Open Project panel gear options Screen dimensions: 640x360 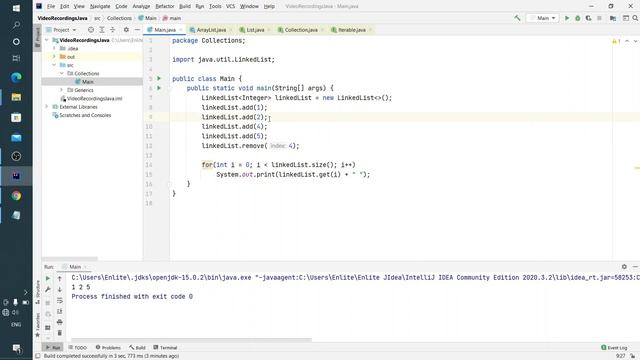click(126, 30)
